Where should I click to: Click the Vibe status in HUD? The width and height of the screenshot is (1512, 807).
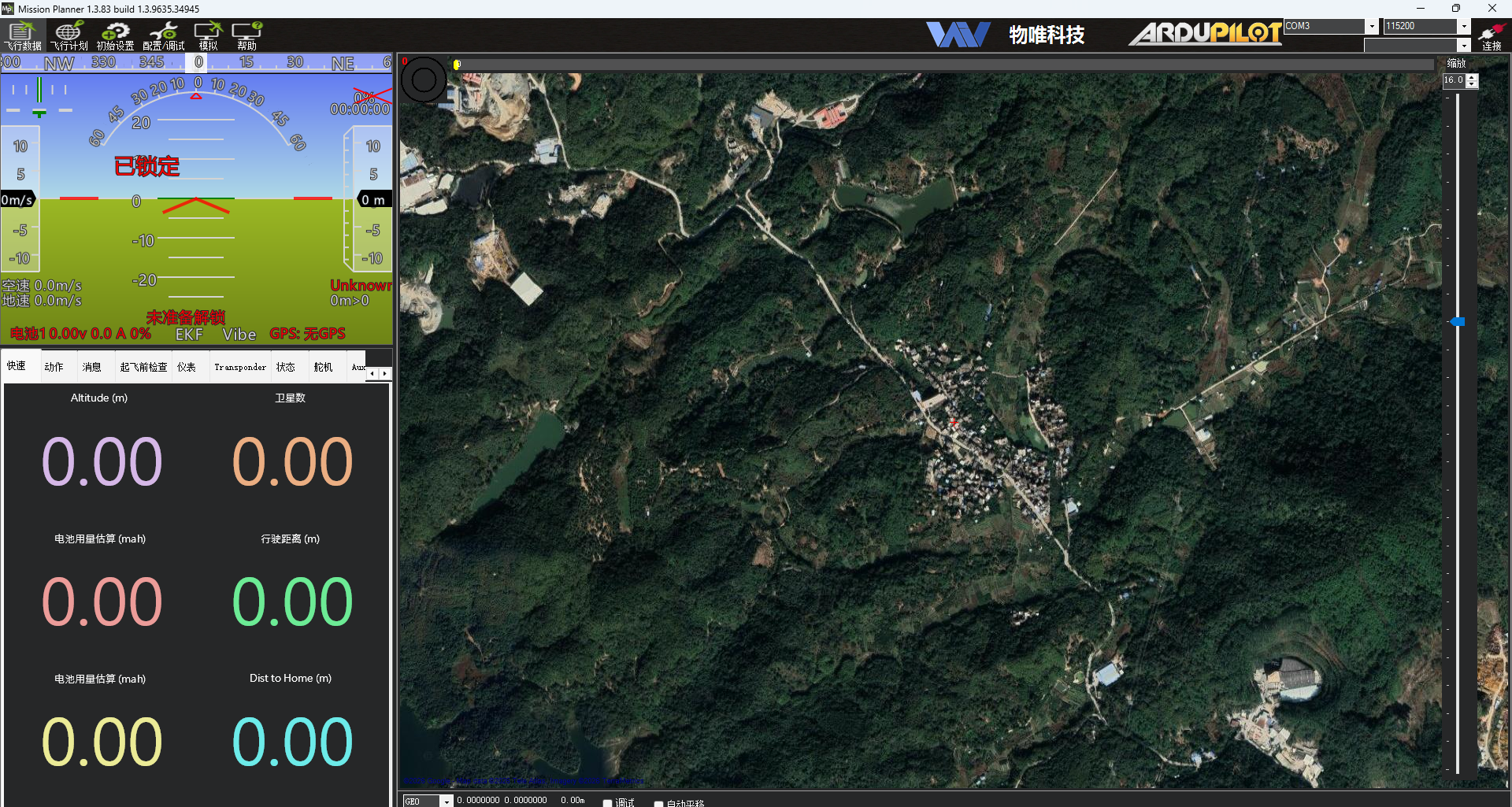click(x=239, y=335)
